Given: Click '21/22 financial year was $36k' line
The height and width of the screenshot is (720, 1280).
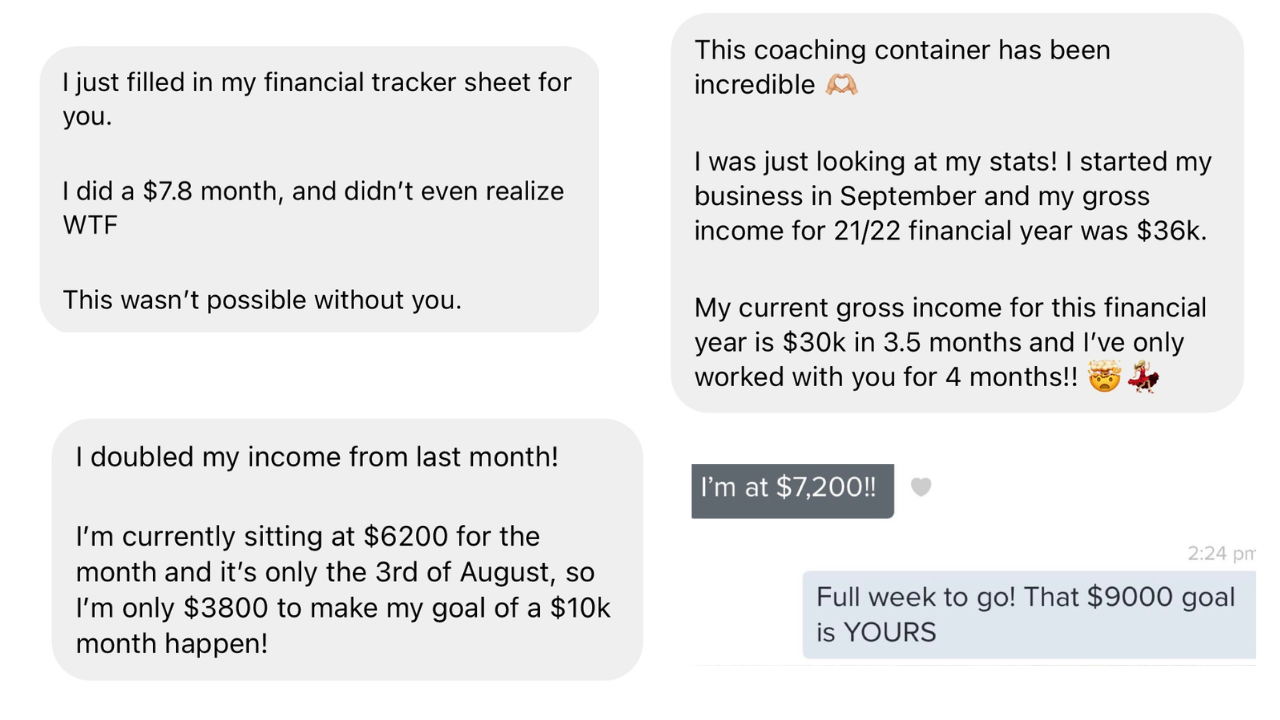Looking at the screenshot, I should 950,231.
